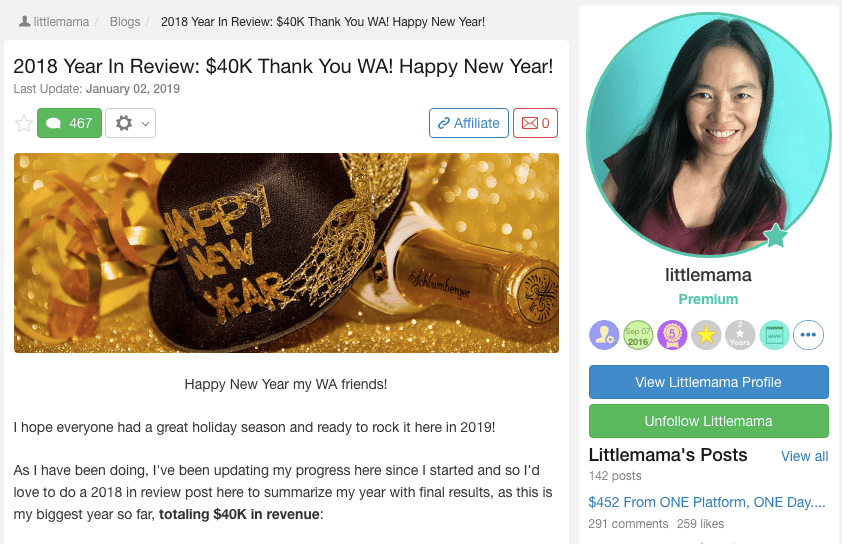This screenshot has width=842, height=544.
Task: Click the star icon to favorite post
Action: coord(24,124)
